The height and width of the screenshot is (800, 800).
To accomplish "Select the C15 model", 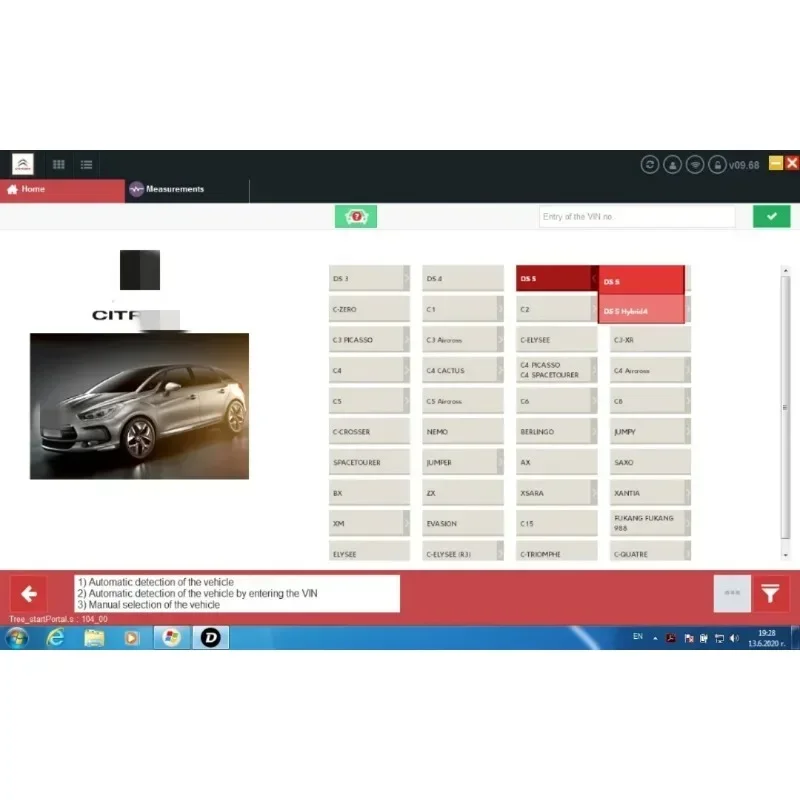I will 557,523.
